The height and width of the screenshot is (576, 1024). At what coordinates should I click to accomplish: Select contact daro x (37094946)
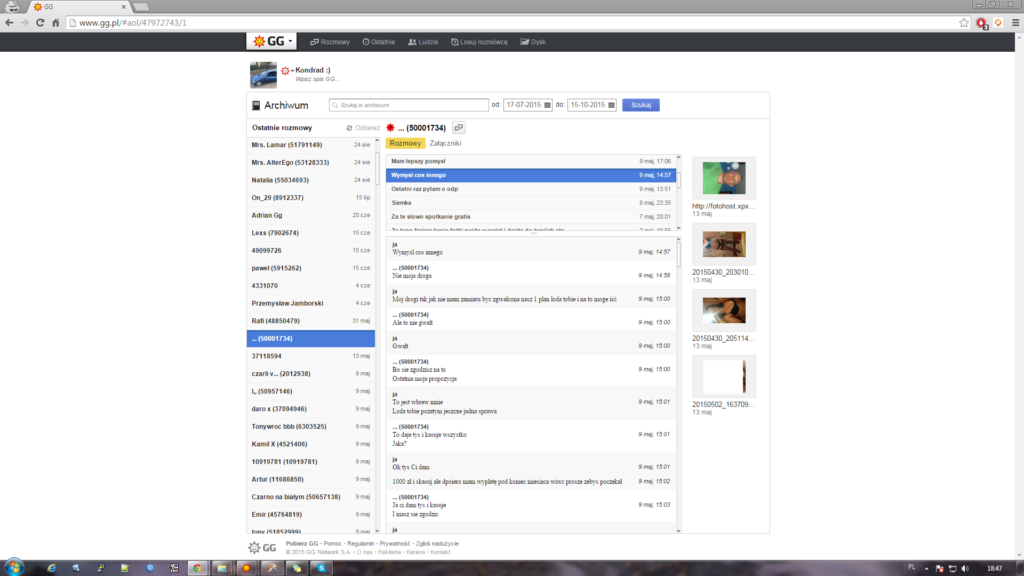[311, 409]
